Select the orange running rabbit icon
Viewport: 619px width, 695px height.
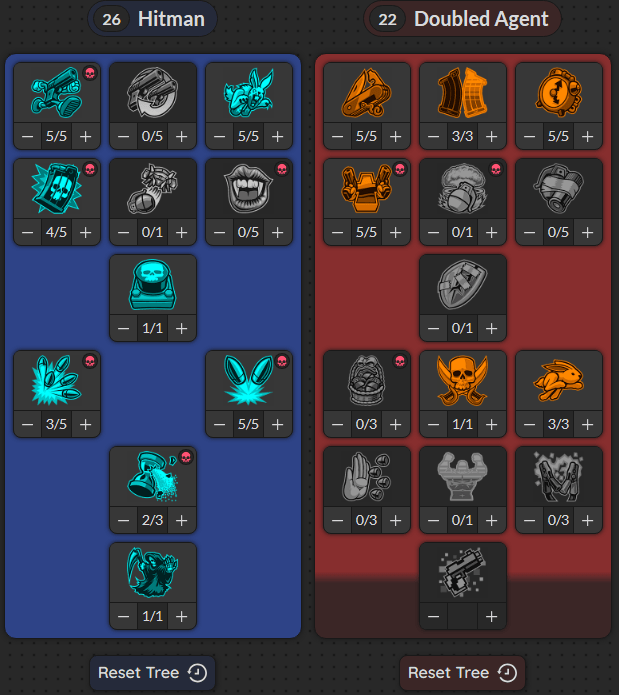coord(558,380)
